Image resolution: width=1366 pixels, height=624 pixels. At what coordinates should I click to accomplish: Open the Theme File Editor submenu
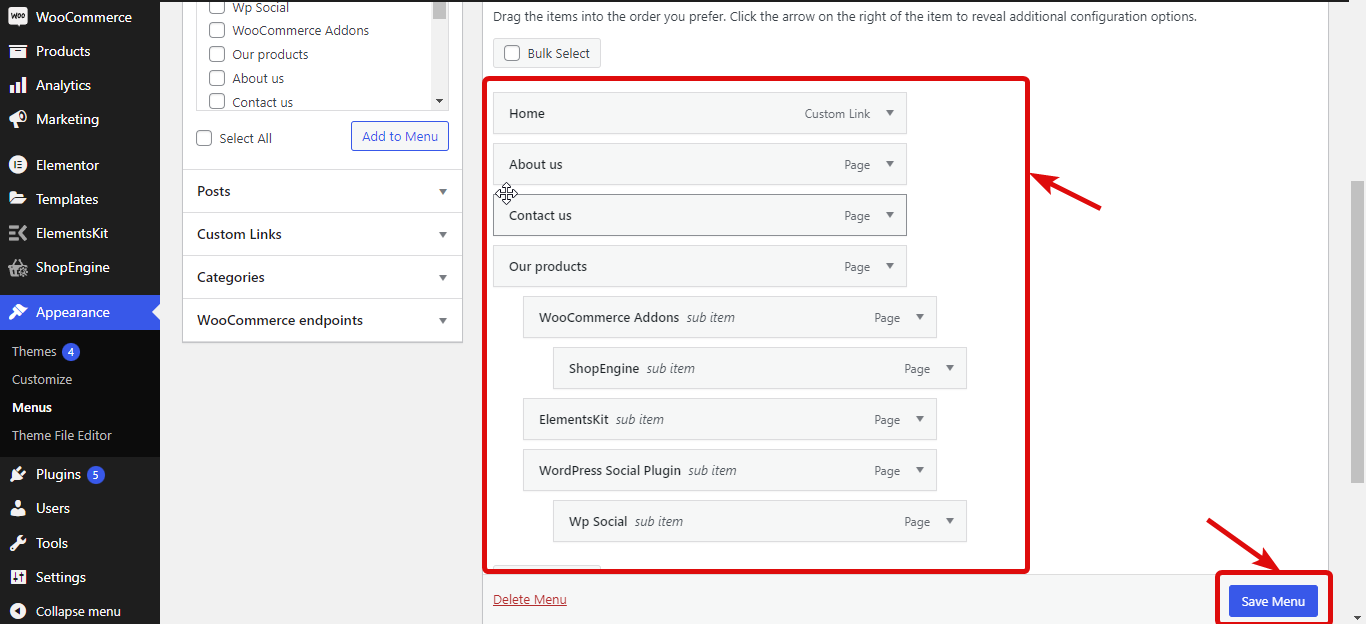click(62, 435)
